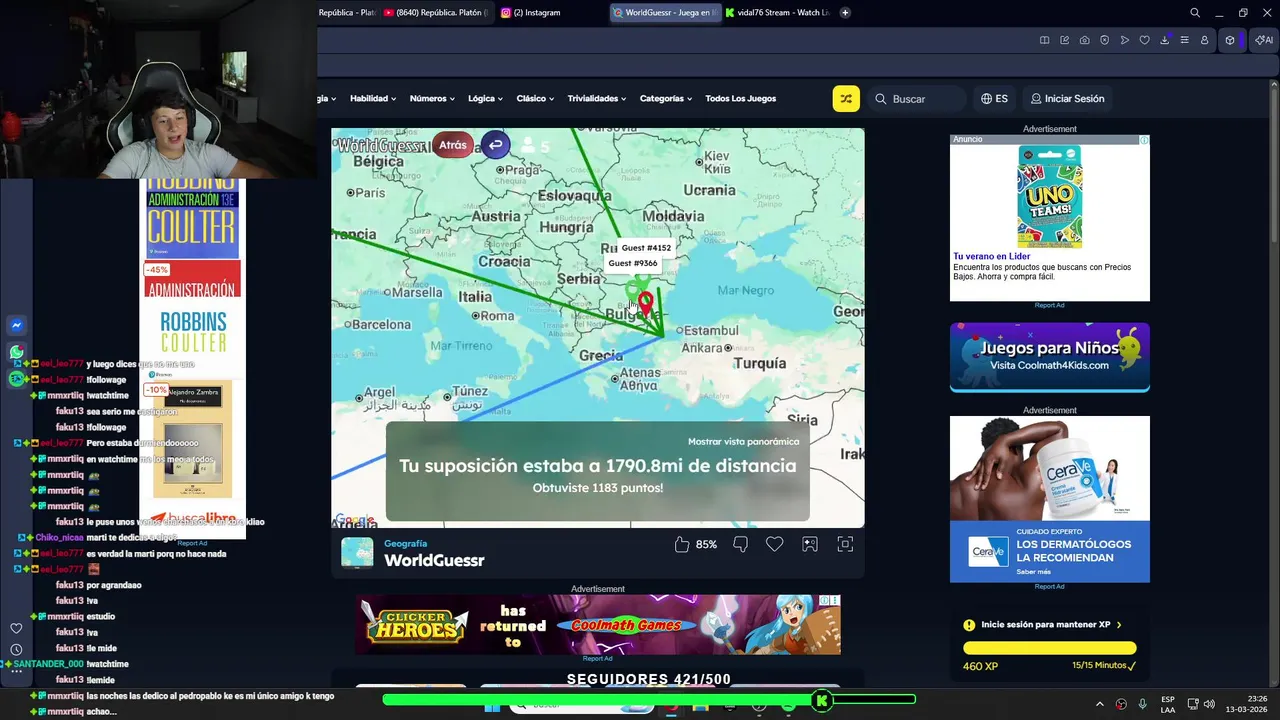Screen dimensions: 1280x720
Task: Click the yellow random game shuffle button
Action: pos(846,99)
